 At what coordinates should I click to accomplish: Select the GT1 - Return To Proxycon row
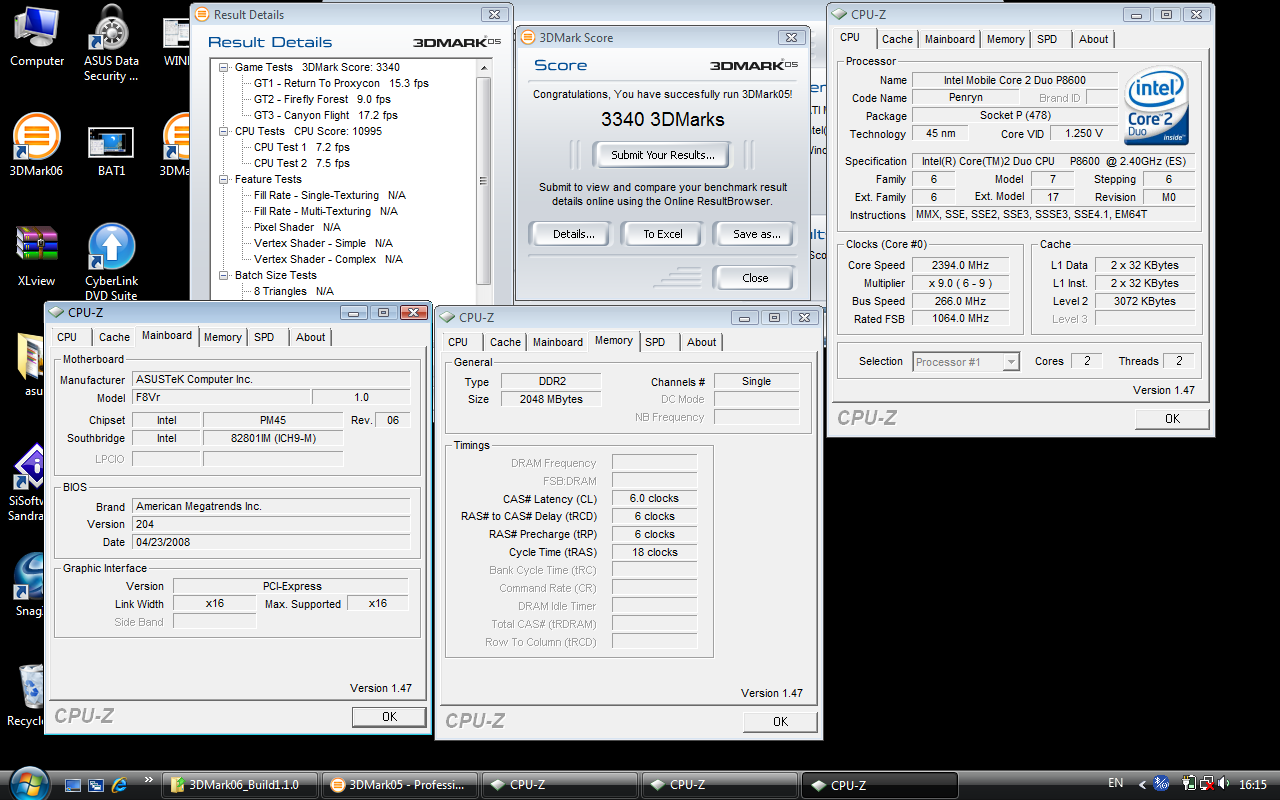click(x=341, y=83)
